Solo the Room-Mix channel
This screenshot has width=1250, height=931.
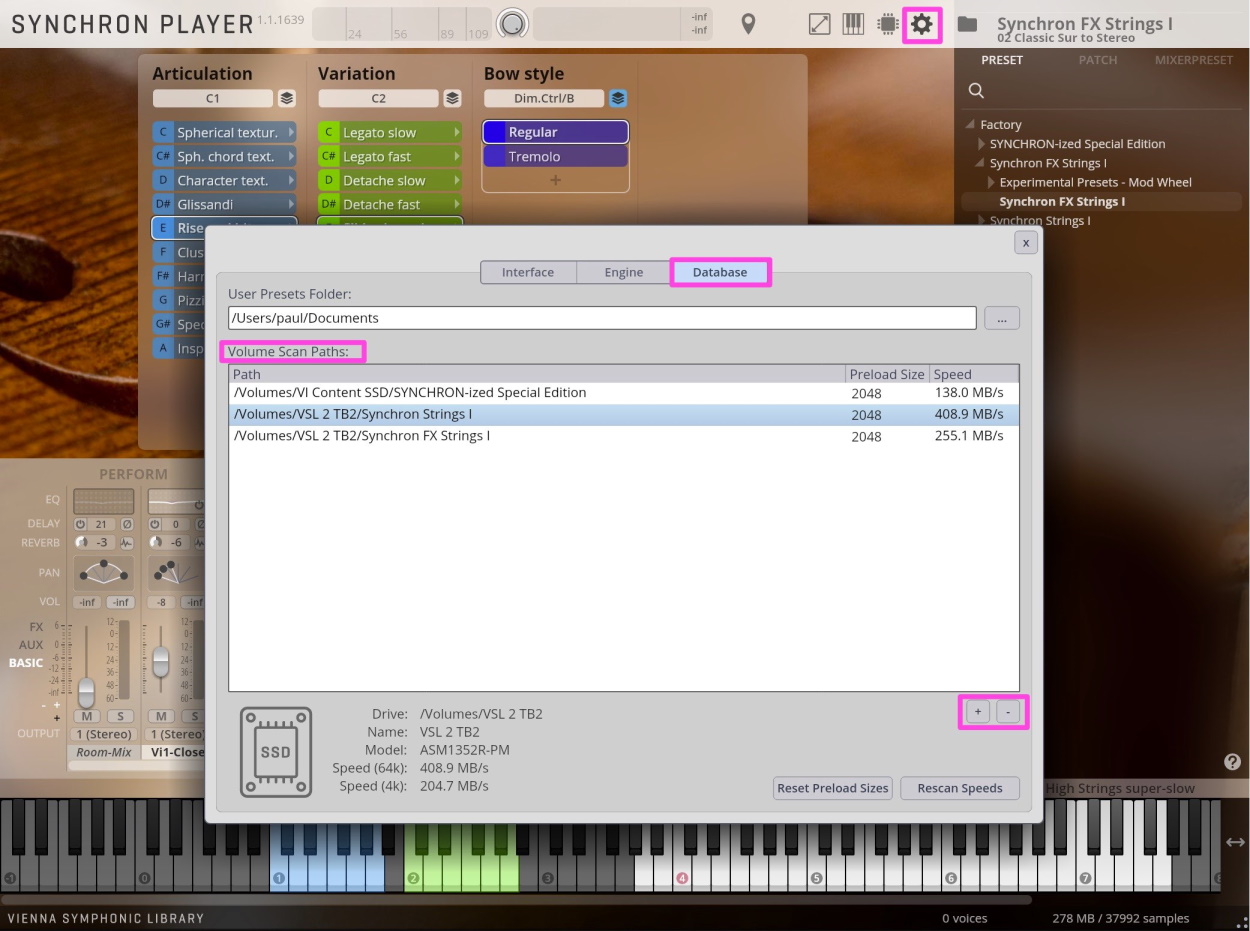pyautogui.click(x=121, y=716)
